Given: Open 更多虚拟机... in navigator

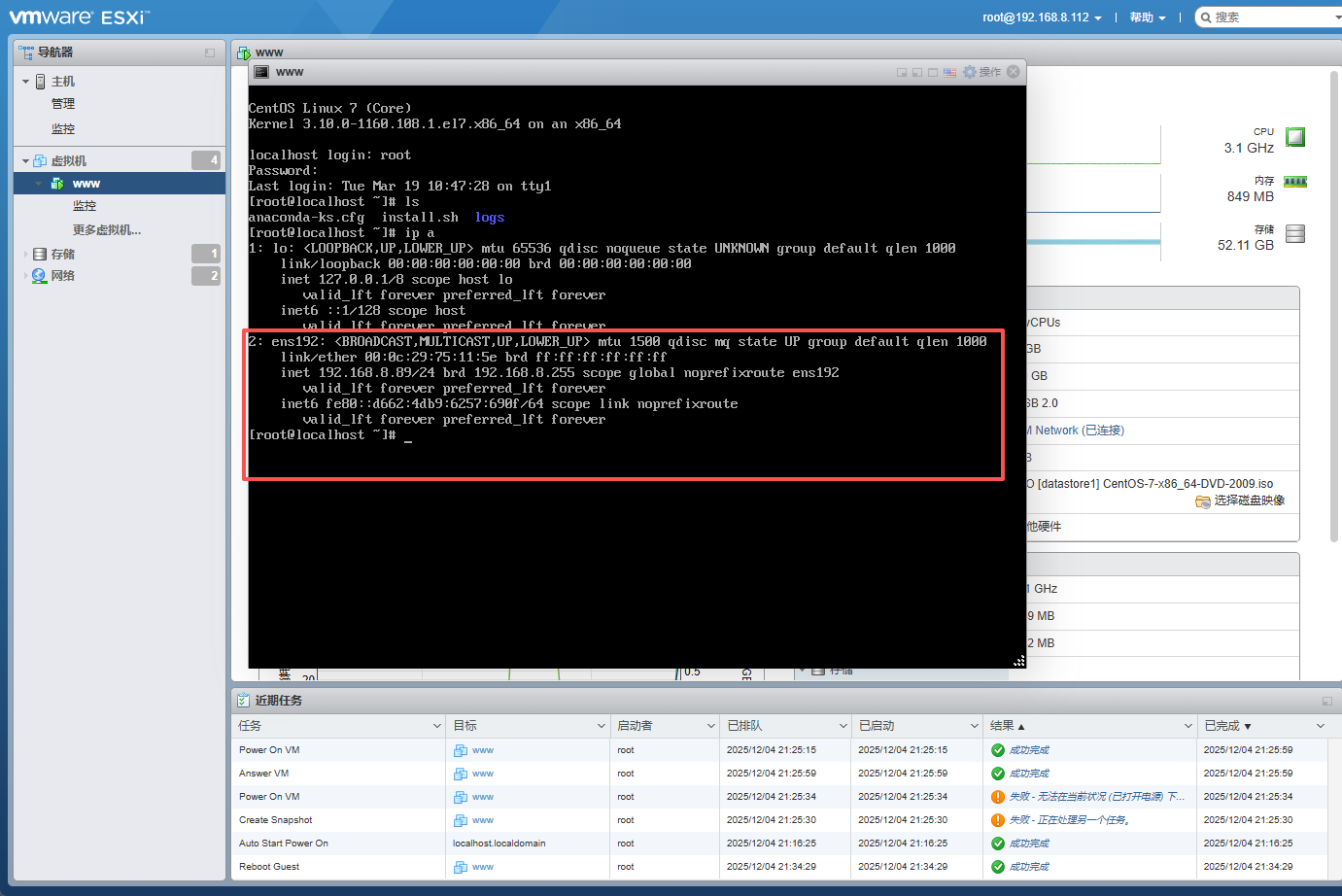Looking at the screenshot, I should (x=107, y=230).
